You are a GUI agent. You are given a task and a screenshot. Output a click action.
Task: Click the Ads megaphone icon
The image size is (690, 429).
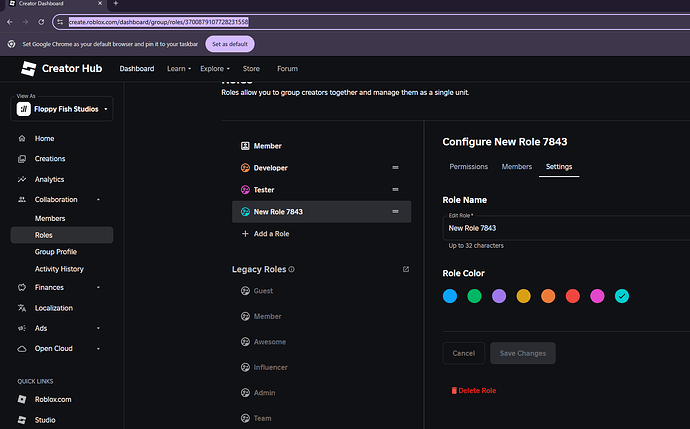[22, 328]
